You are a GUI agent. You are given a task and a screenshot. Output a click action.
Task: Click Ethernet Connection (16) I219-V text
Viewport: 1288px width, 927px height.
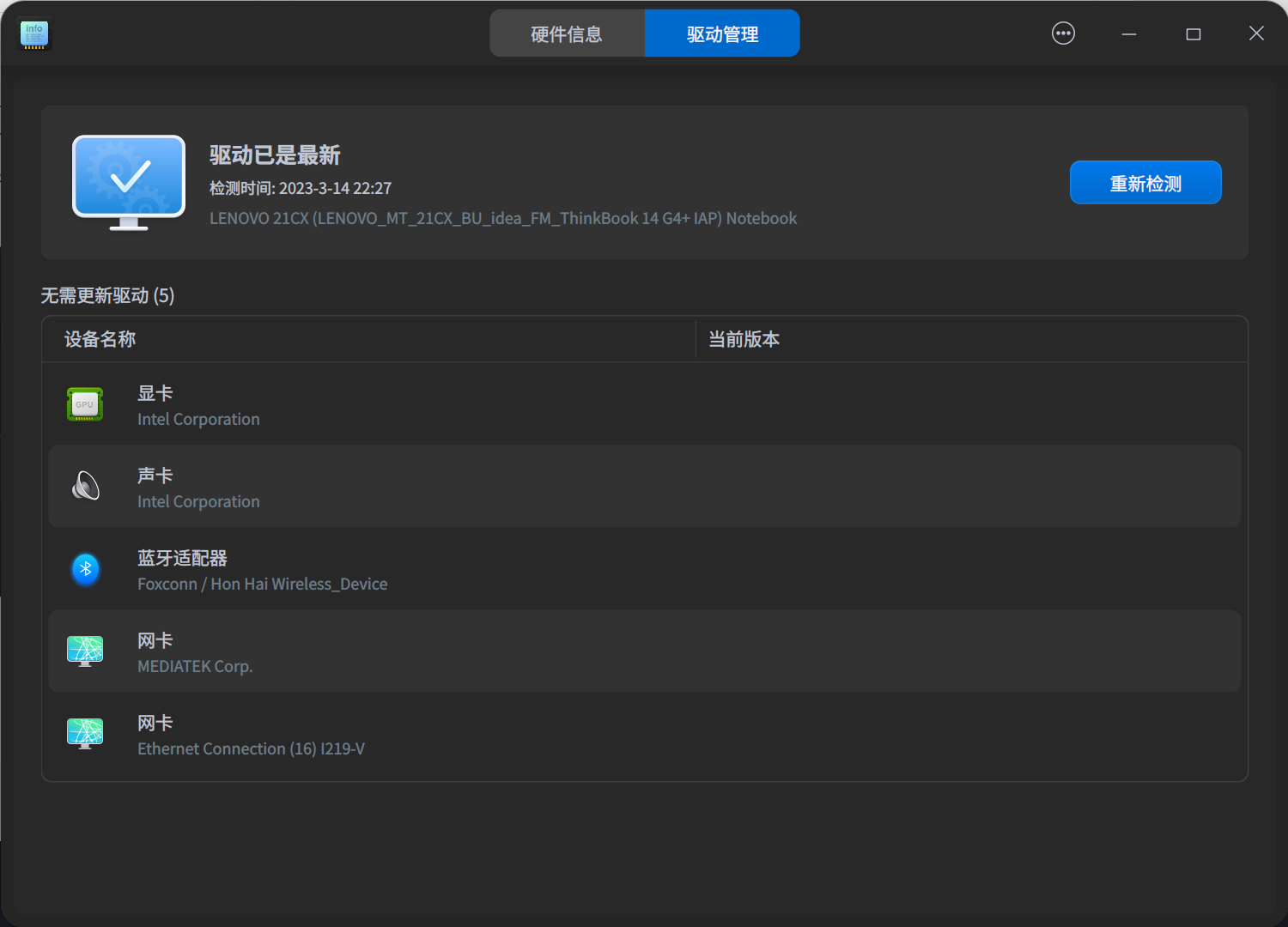point(251,748)
